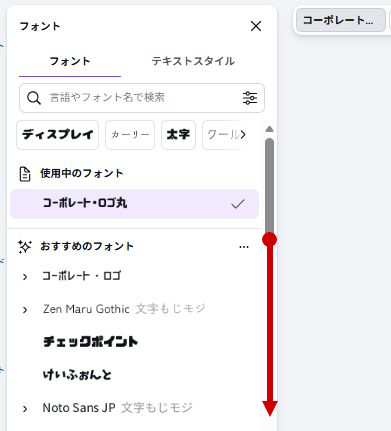Select the 太字 category chip
The width and height of the screenshot is (391, 431).
178,135
